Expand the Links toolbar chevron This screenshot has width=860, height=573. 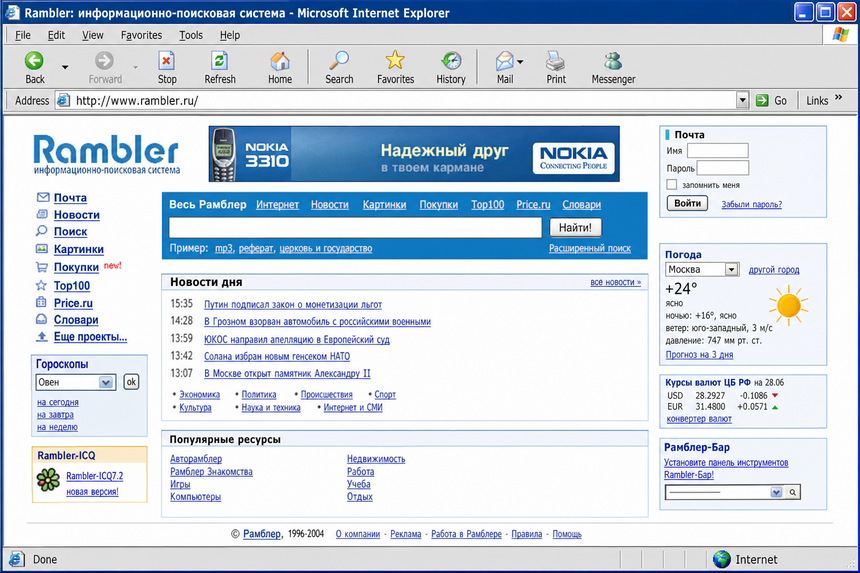[839, 98]
